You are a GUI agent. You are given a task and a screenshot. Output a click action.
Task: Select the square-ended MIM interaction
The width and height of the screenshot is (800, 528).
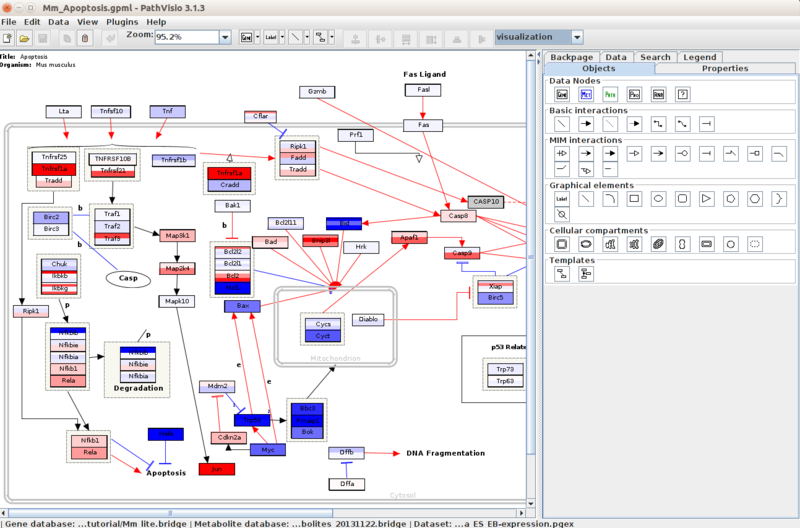click(x=755, y=154)
